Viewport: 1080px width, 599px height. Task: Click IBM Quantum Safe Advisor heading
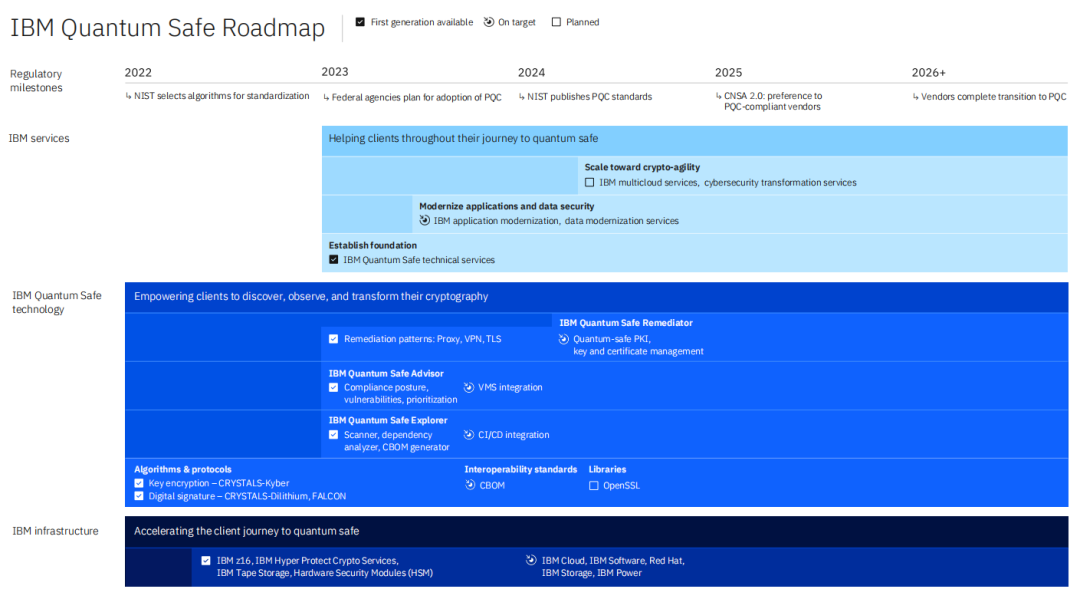(x=386, y=373)
